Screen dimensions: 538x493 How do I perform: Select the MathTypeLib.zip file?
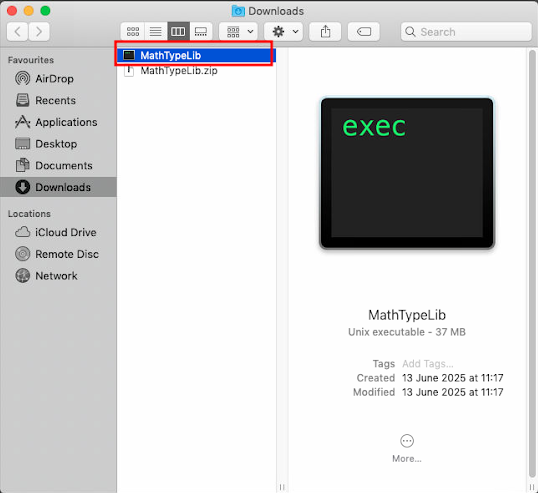[x=196, y=71]
